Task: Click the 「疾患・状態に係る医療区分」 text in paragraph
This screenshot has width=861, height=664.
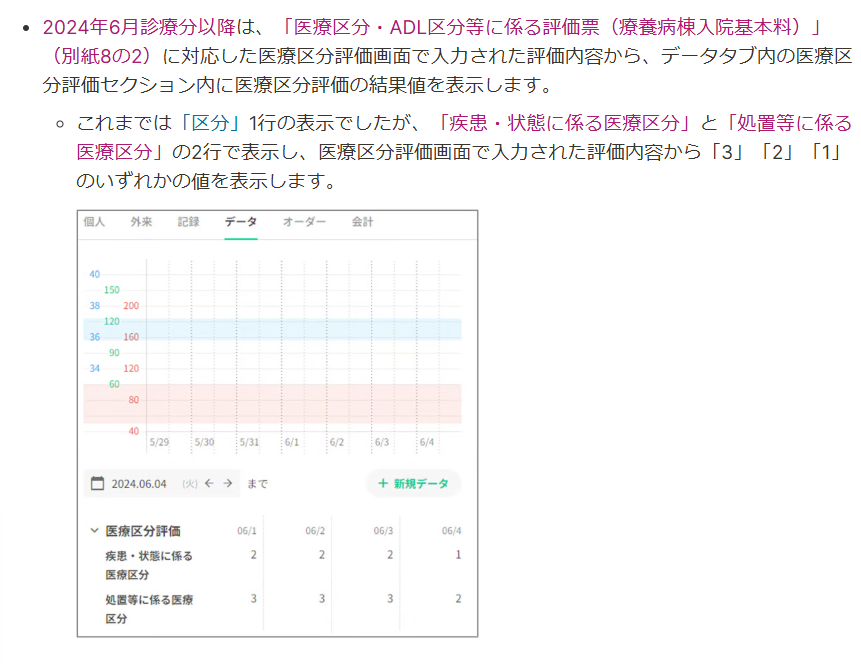Action: point(564,123)
